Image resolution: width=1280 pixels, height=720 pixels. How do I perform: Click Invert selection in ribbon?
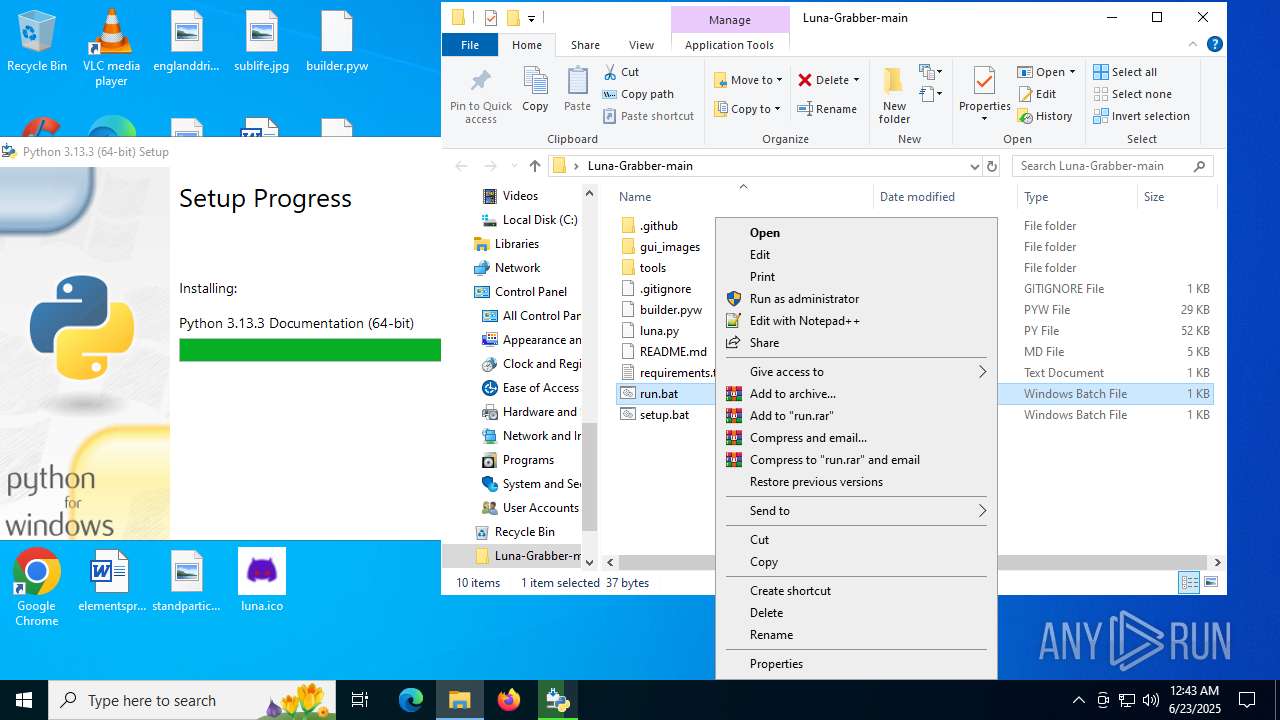coord(1141,116)
